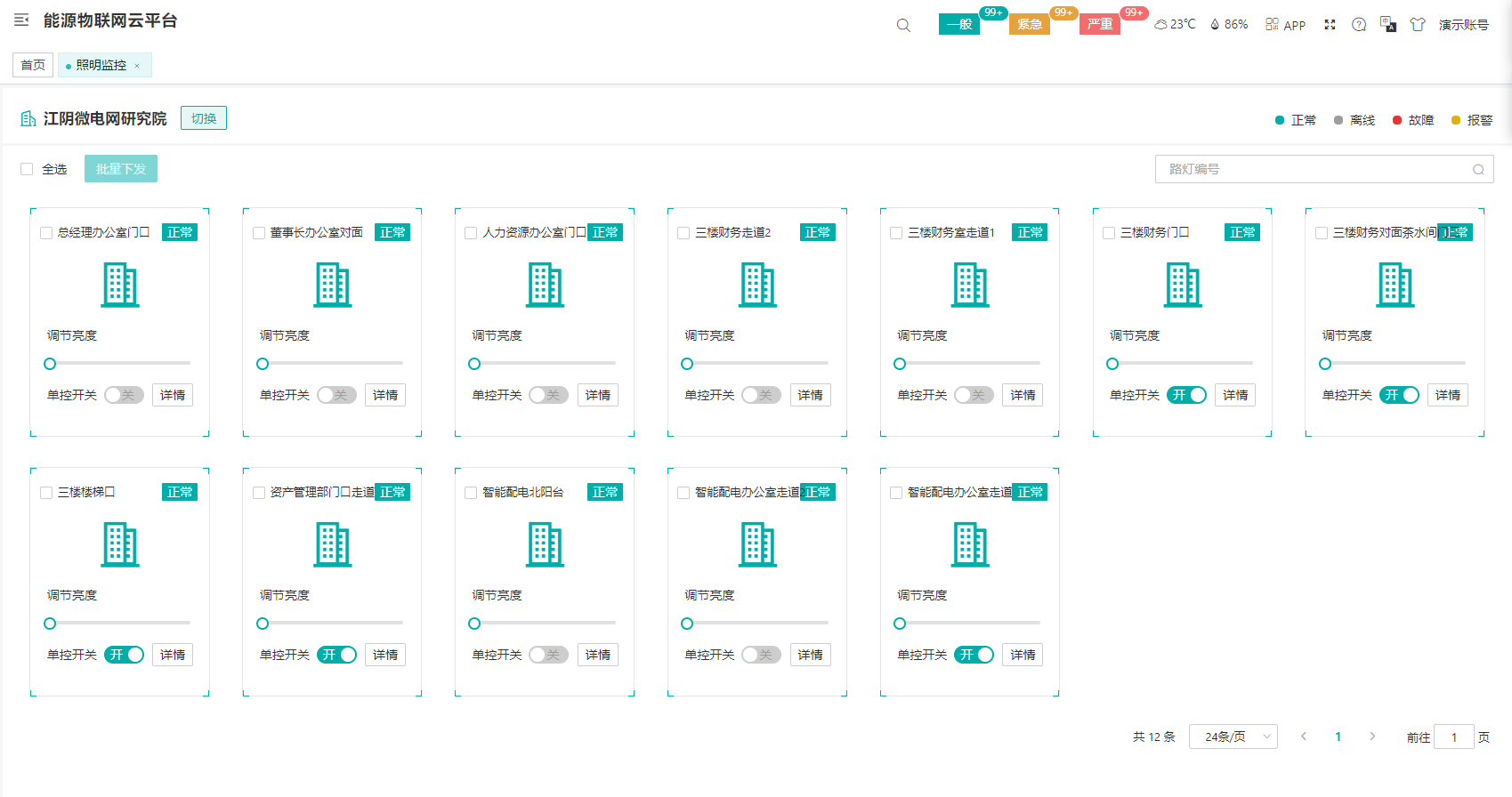Open the 演示账号 account menu

coord(1463,25)
